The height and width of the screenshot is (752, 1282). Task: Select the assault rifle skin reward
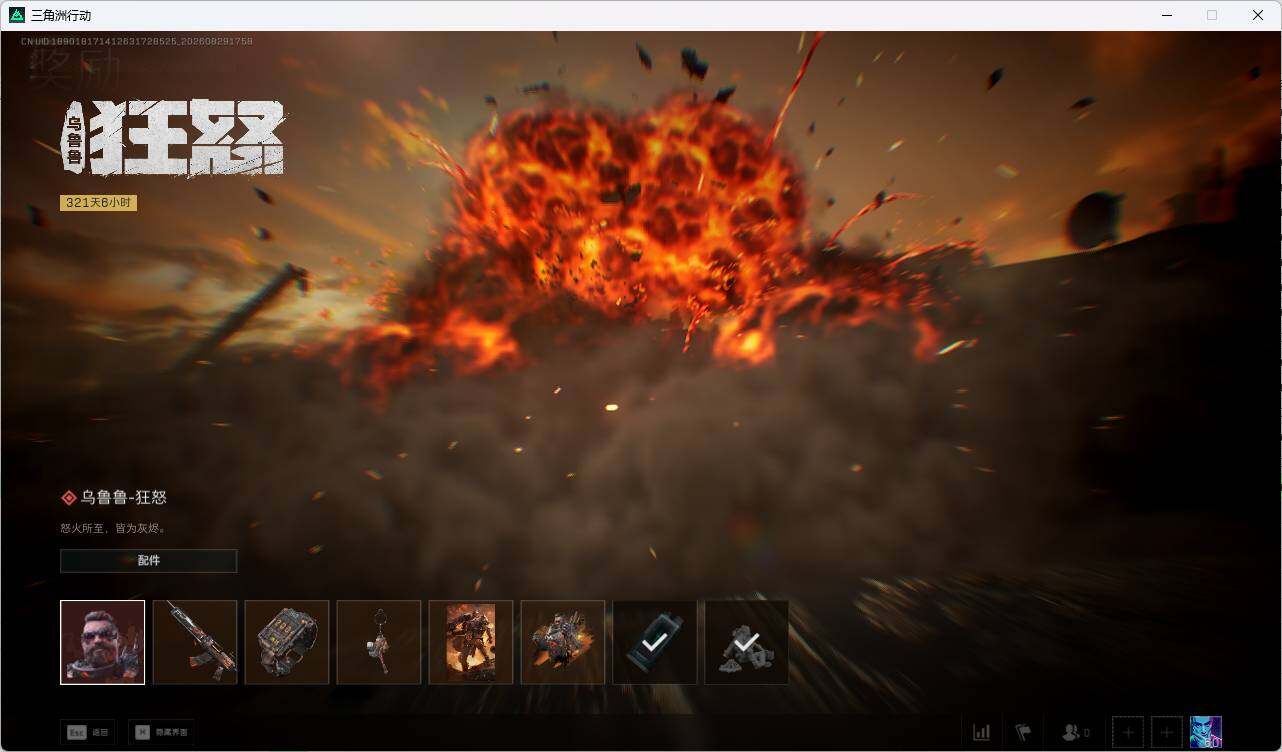(x=195, y=642)
